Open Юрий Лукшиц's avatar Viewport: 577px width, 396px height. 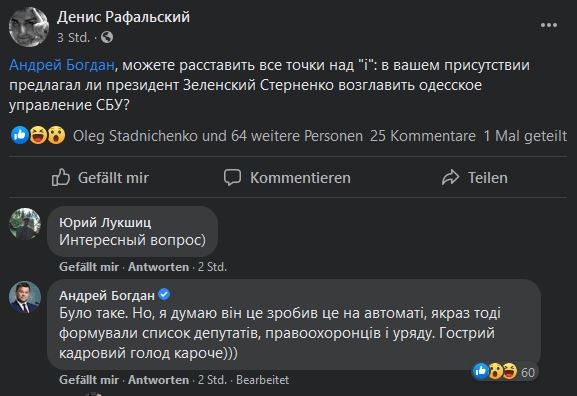[x=25, y=224]
